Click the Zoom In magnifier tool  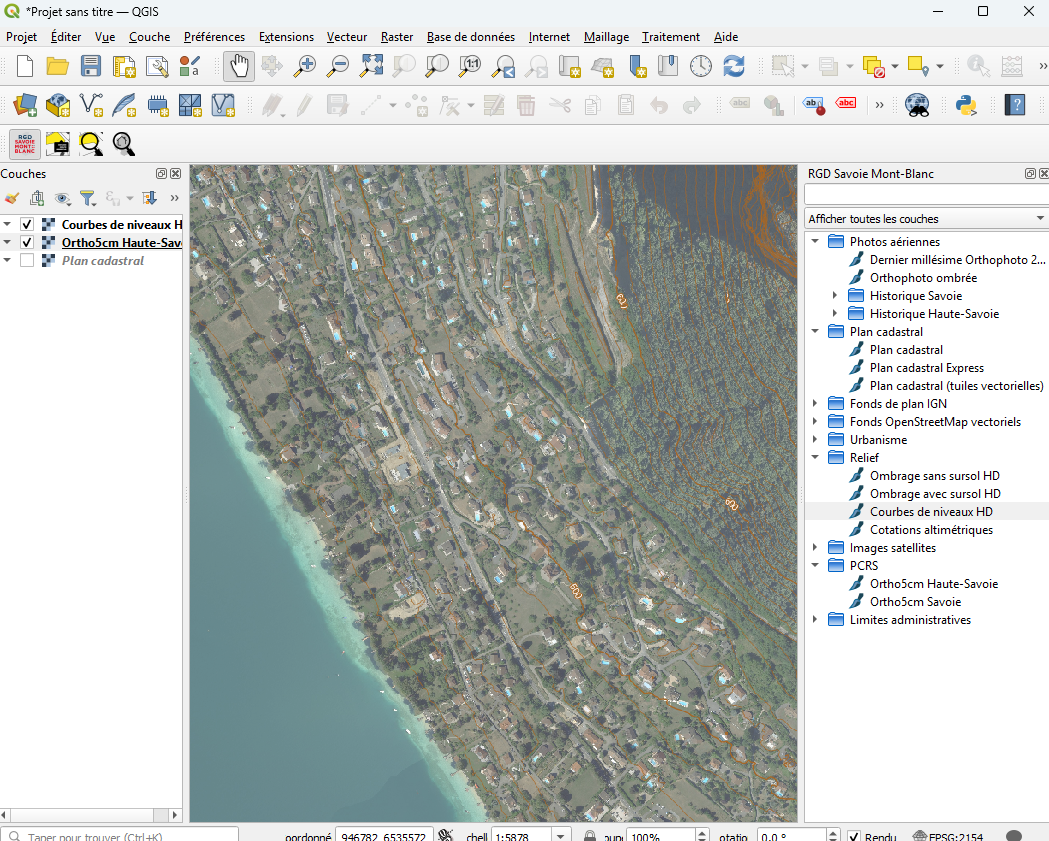[305, 66]
